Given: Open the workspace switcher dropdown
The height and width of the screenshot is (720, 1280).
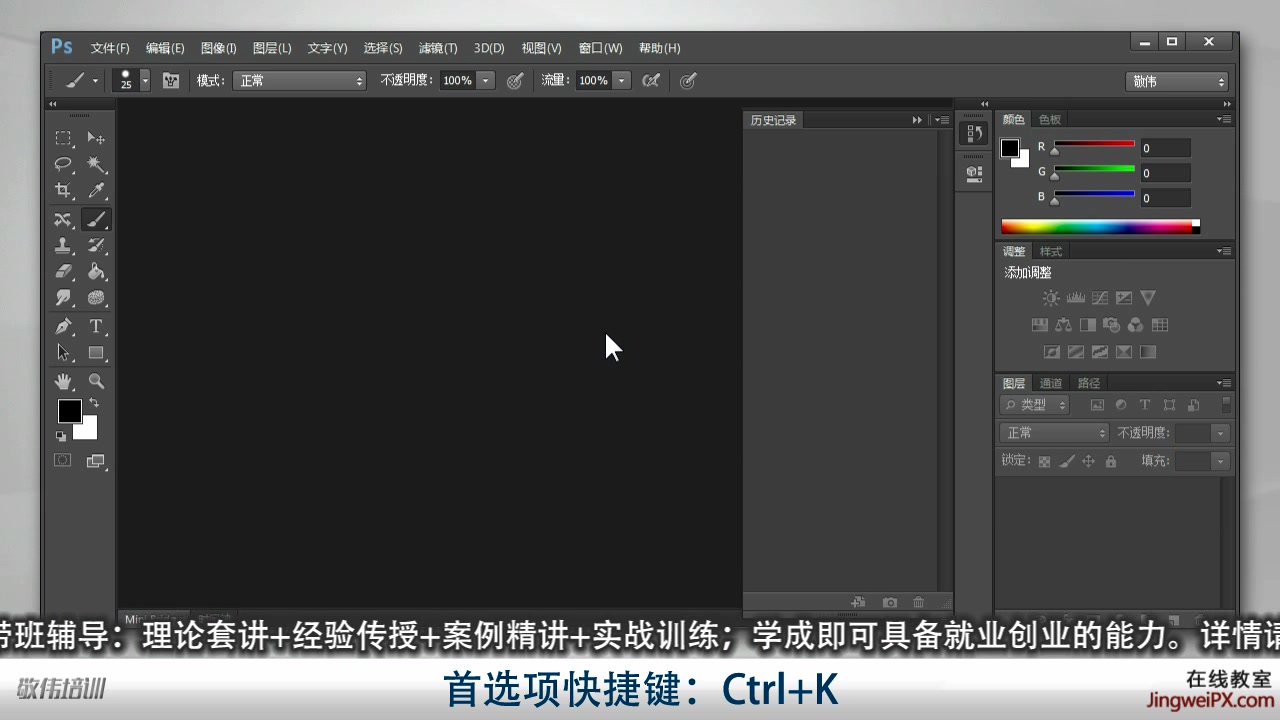Looking at the screenshot, I should (x=1176, y=82).
